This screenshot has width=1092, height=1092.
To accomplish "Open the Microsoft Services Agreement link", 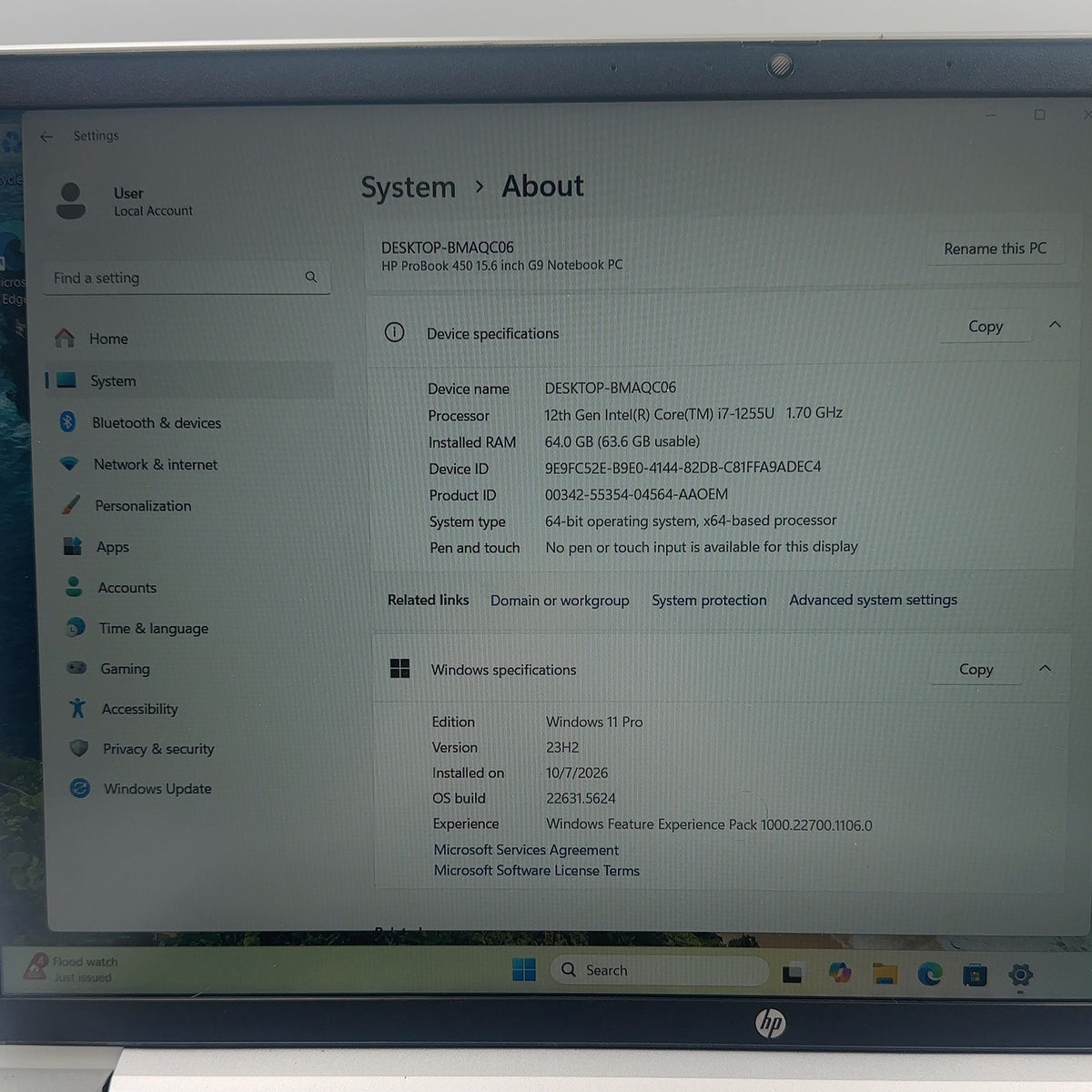I will click(526, 850).
